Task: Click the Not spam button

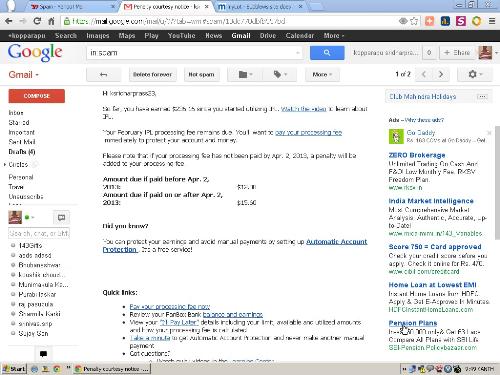Action: tap(201, 74)
